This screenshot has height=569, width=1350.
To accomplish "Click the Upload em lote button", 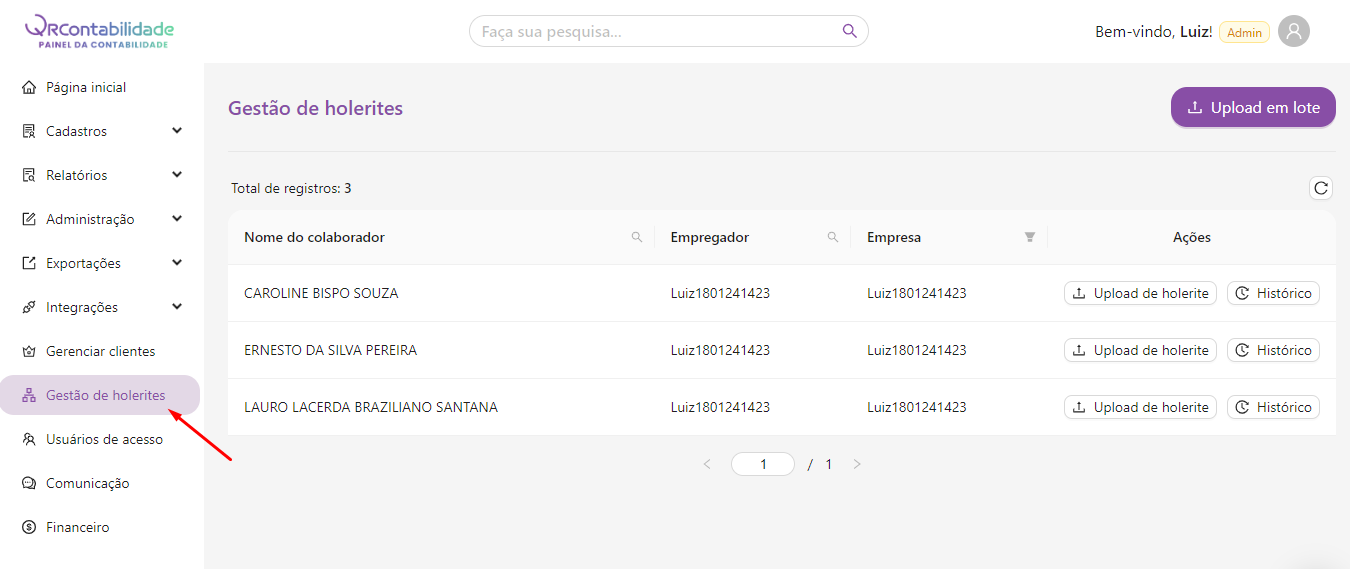I will [x=1253, y=108].
